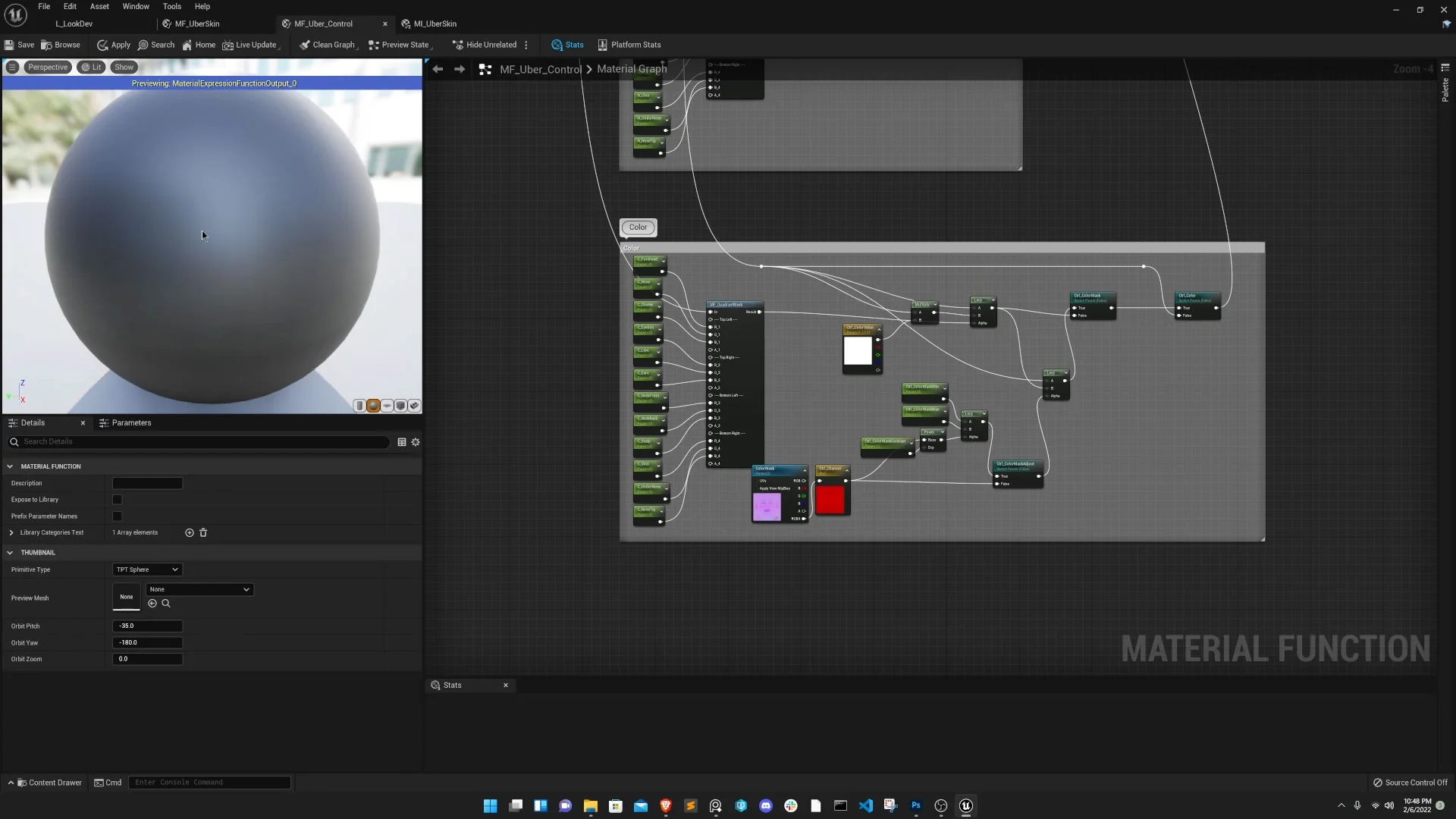
Task: Open Hide Unrelated options menu
Action: point(526,45)
